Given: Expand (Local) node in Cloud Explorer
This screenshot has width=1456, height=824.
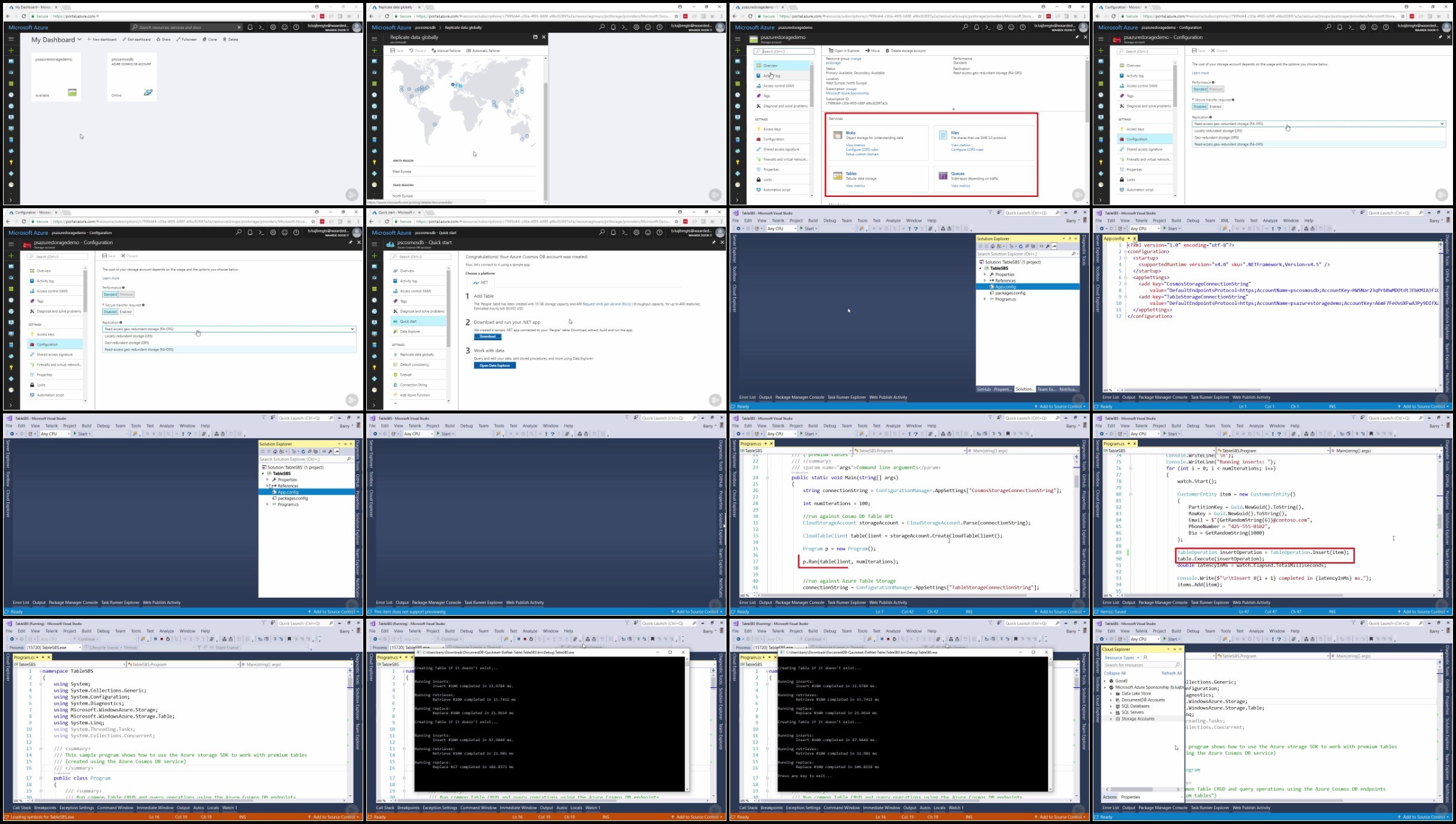Looking at the screenshot, I should 1105,681.
